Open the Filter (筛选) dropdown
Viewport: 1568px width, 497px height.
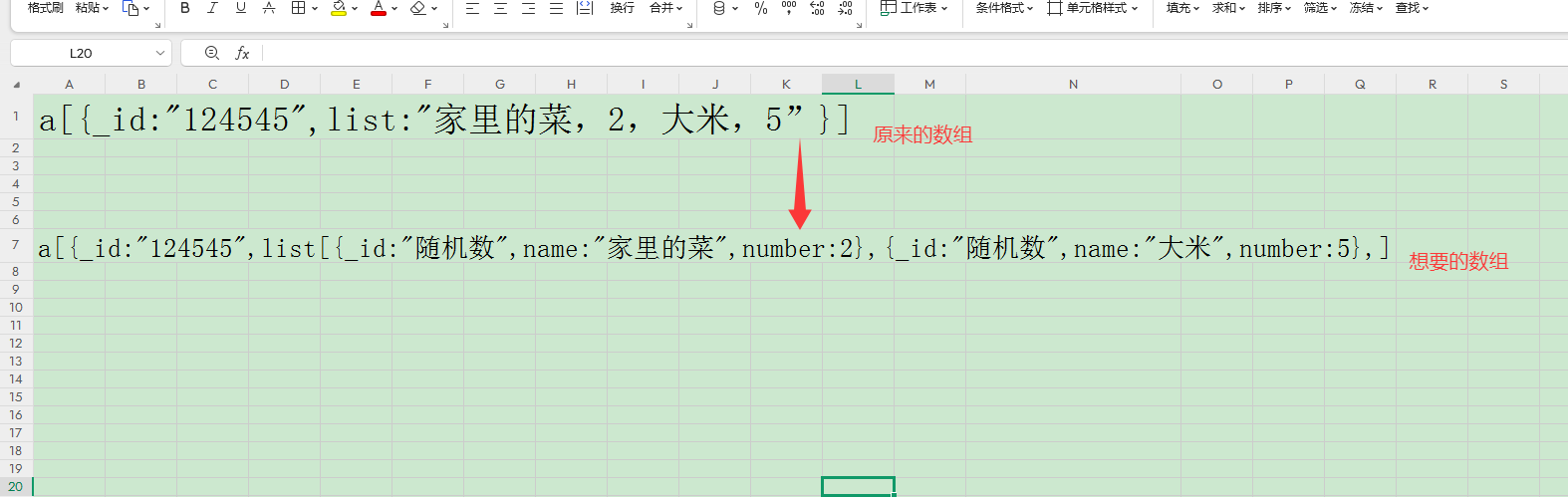tap(1320, 8)
